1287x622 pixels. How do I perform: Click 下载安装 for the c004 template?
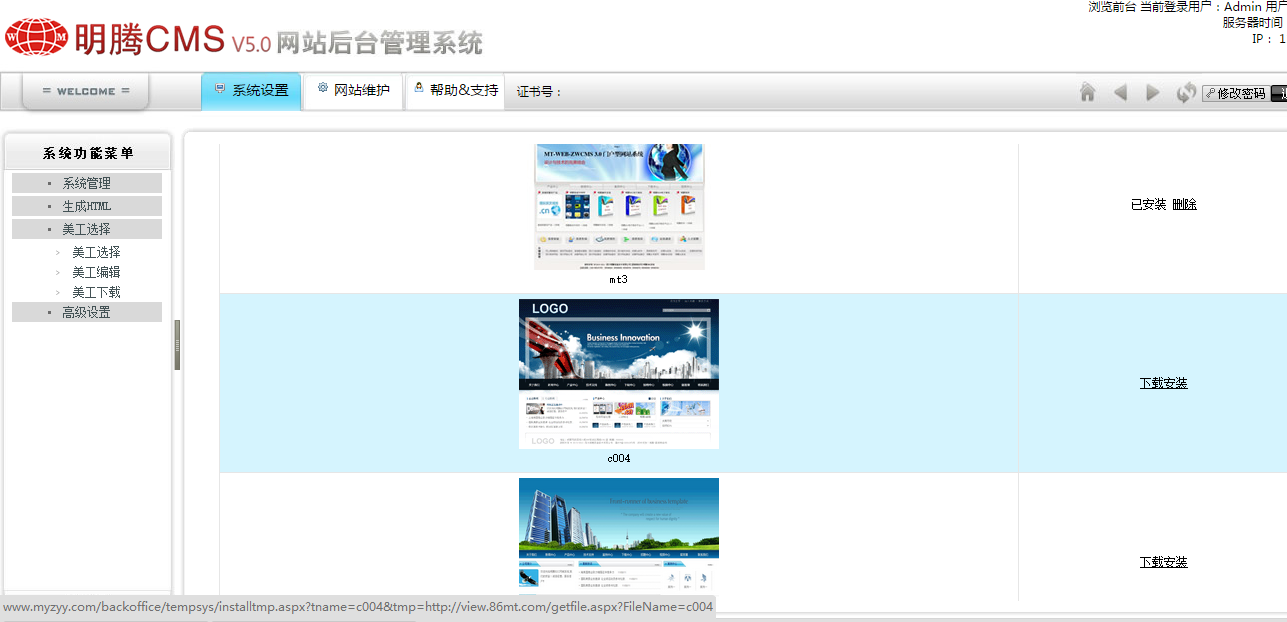click(x=1164, y=383)
